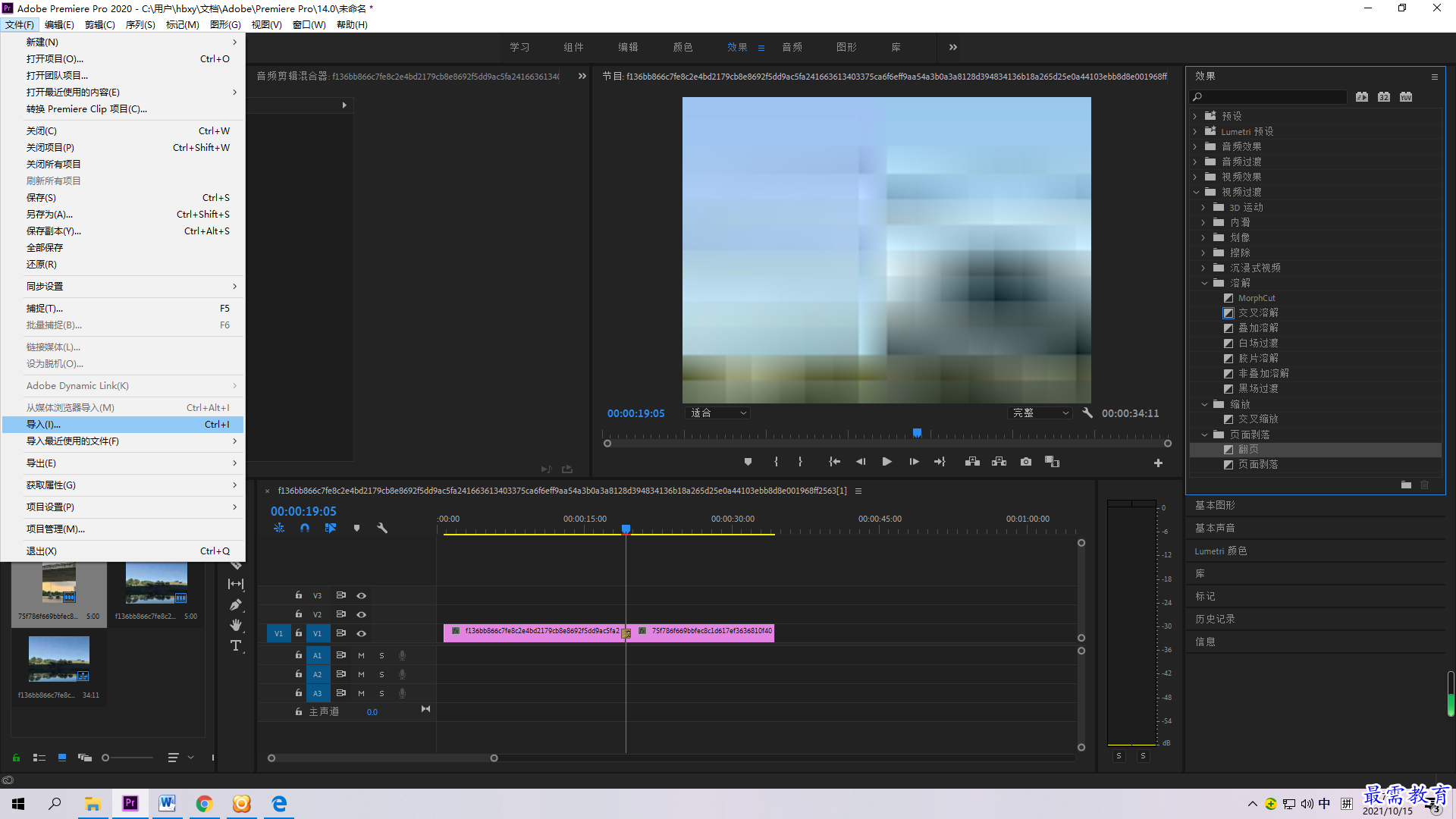Screen dimensions: 1456x819
Task: Step forward one frame
Action: coord(914,462)
